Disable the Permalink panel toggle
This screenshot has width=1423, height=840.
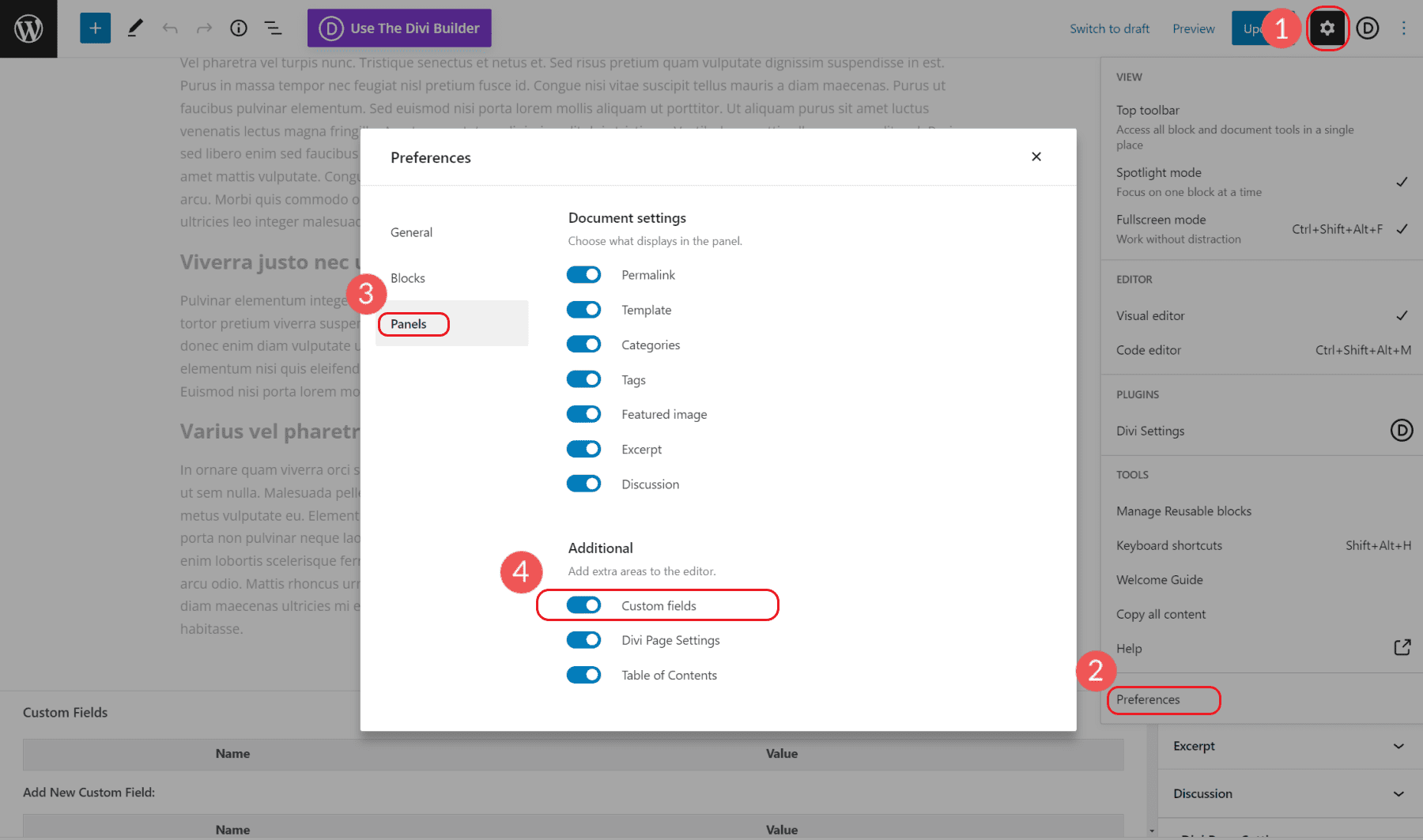pos(583,274)
